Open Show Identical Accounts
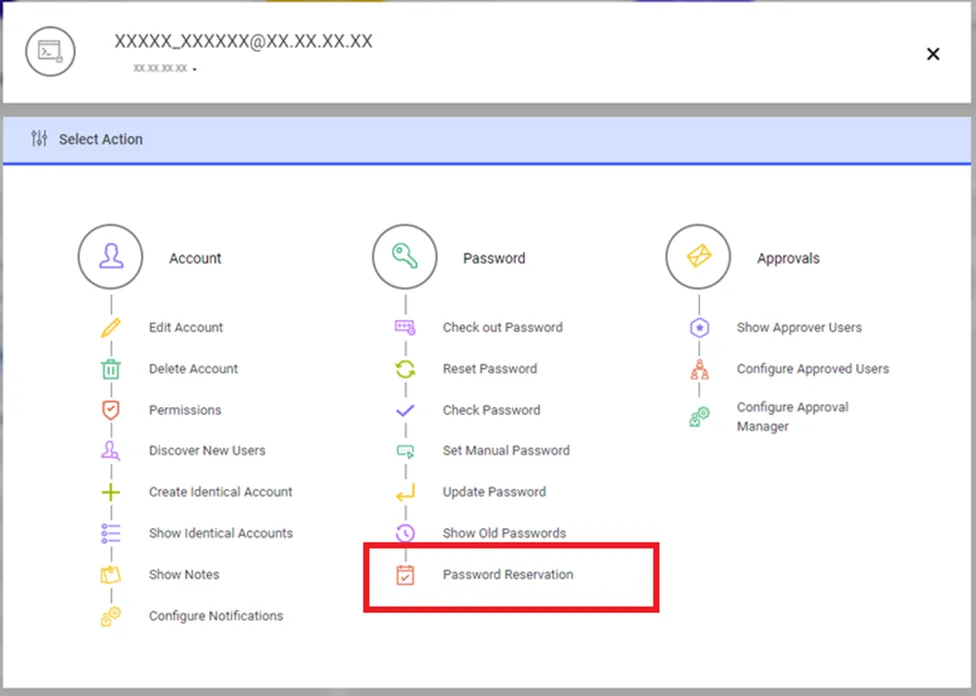Viewport: 976px width, 696px height. coord(220,533)
